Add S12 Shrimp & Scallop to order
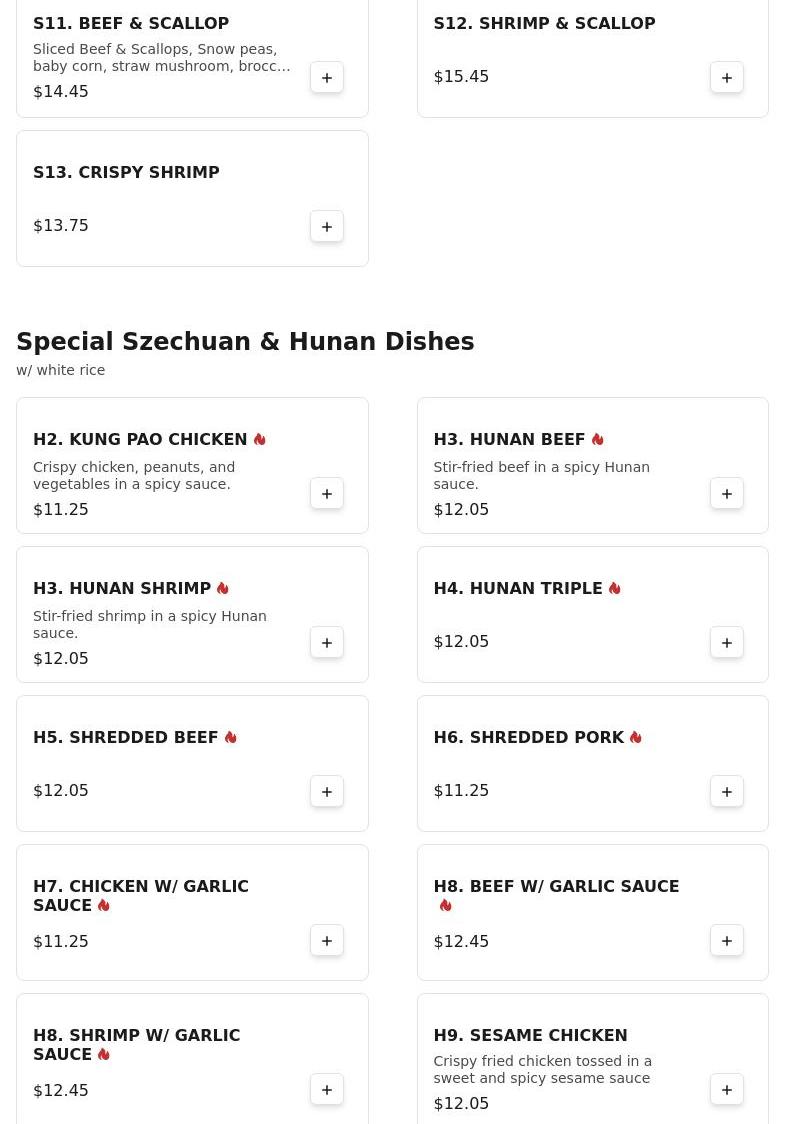The image size is (785, 1124). coord(727,78)
